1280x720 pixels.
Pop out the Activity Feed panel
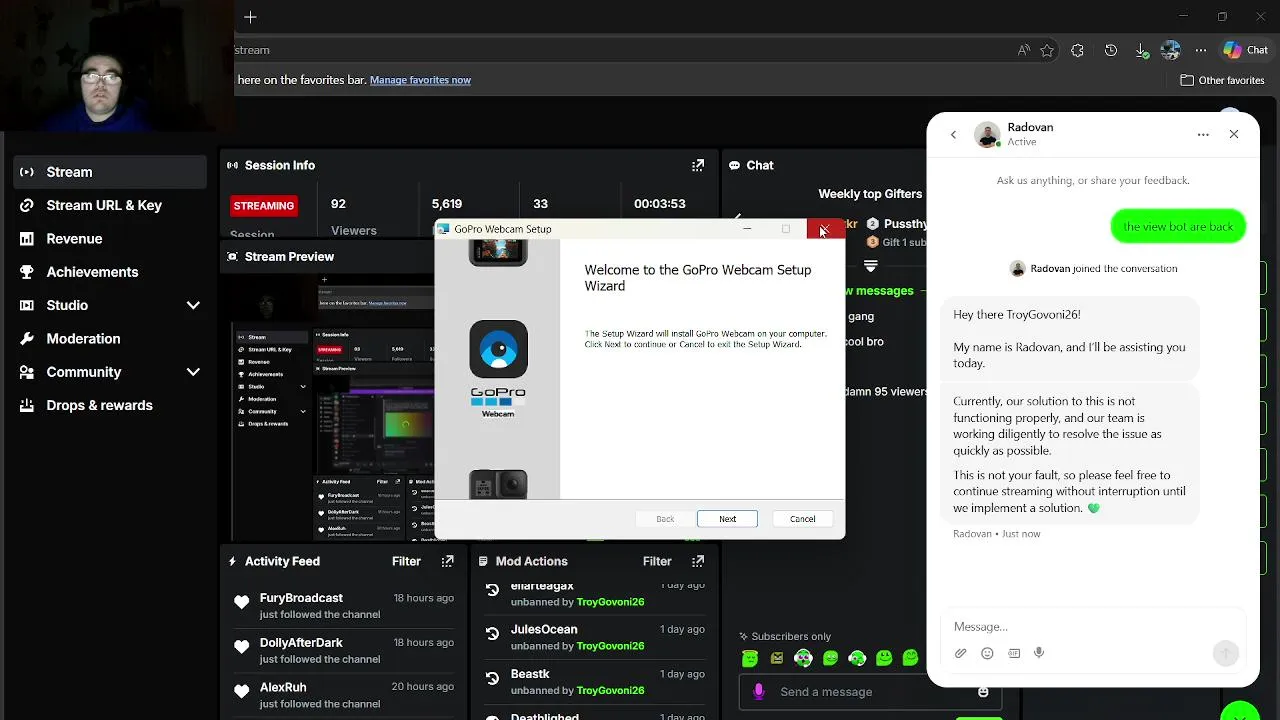click(x=448, y=561)
